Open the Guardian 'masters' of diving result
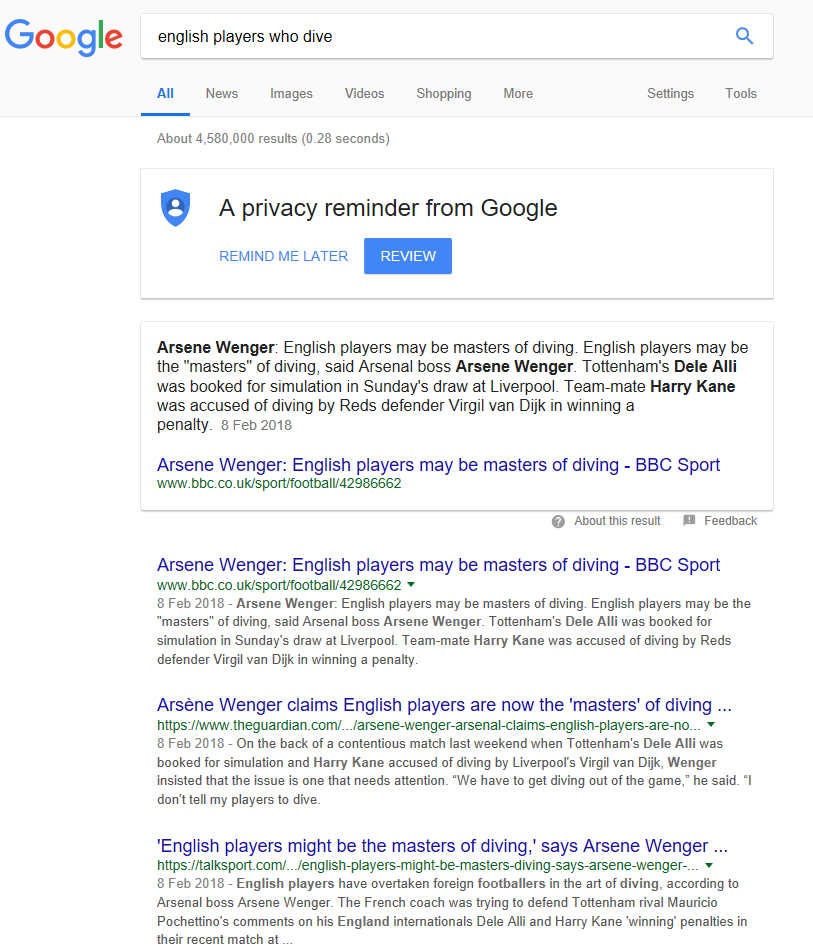The width and height of the screenshot is (813, 951). (444, 705)
